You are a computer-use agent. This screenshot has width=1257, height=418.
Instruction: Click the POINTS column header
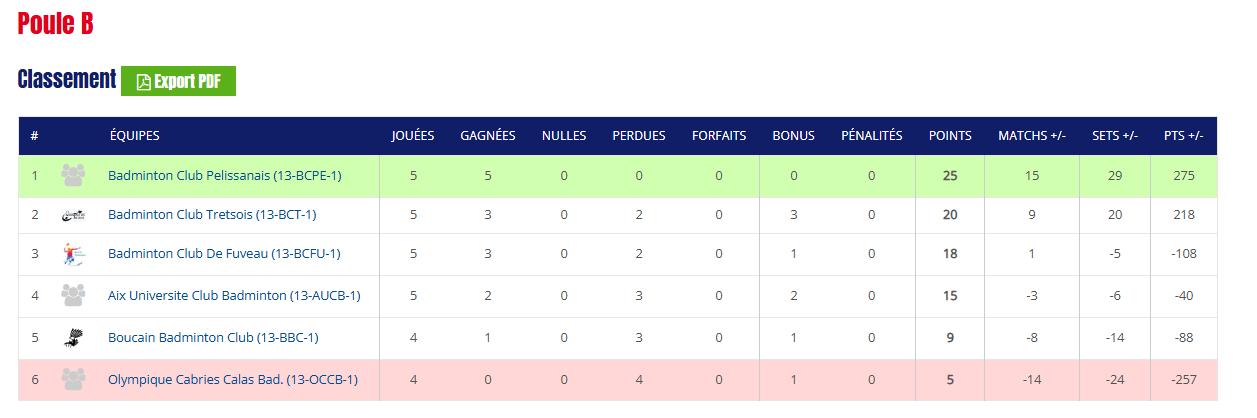(x=950, y=136)
